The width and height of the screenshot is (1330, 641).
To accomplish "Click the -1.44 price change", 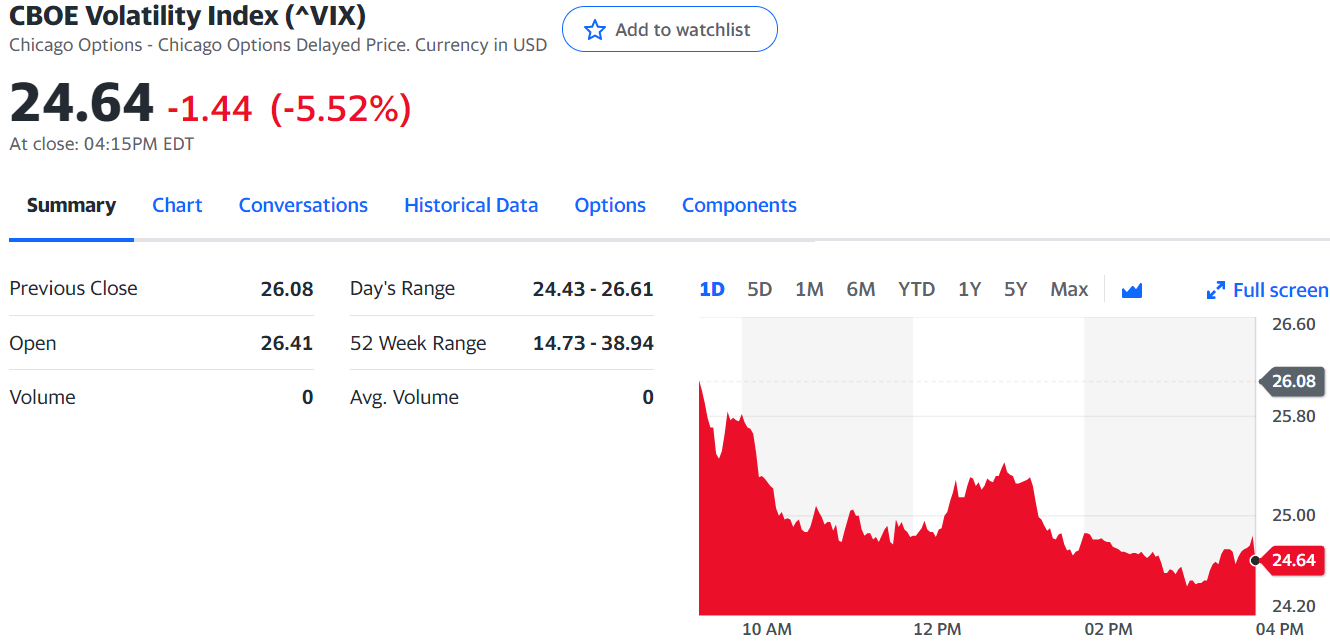I will click(x=210, y=108).
